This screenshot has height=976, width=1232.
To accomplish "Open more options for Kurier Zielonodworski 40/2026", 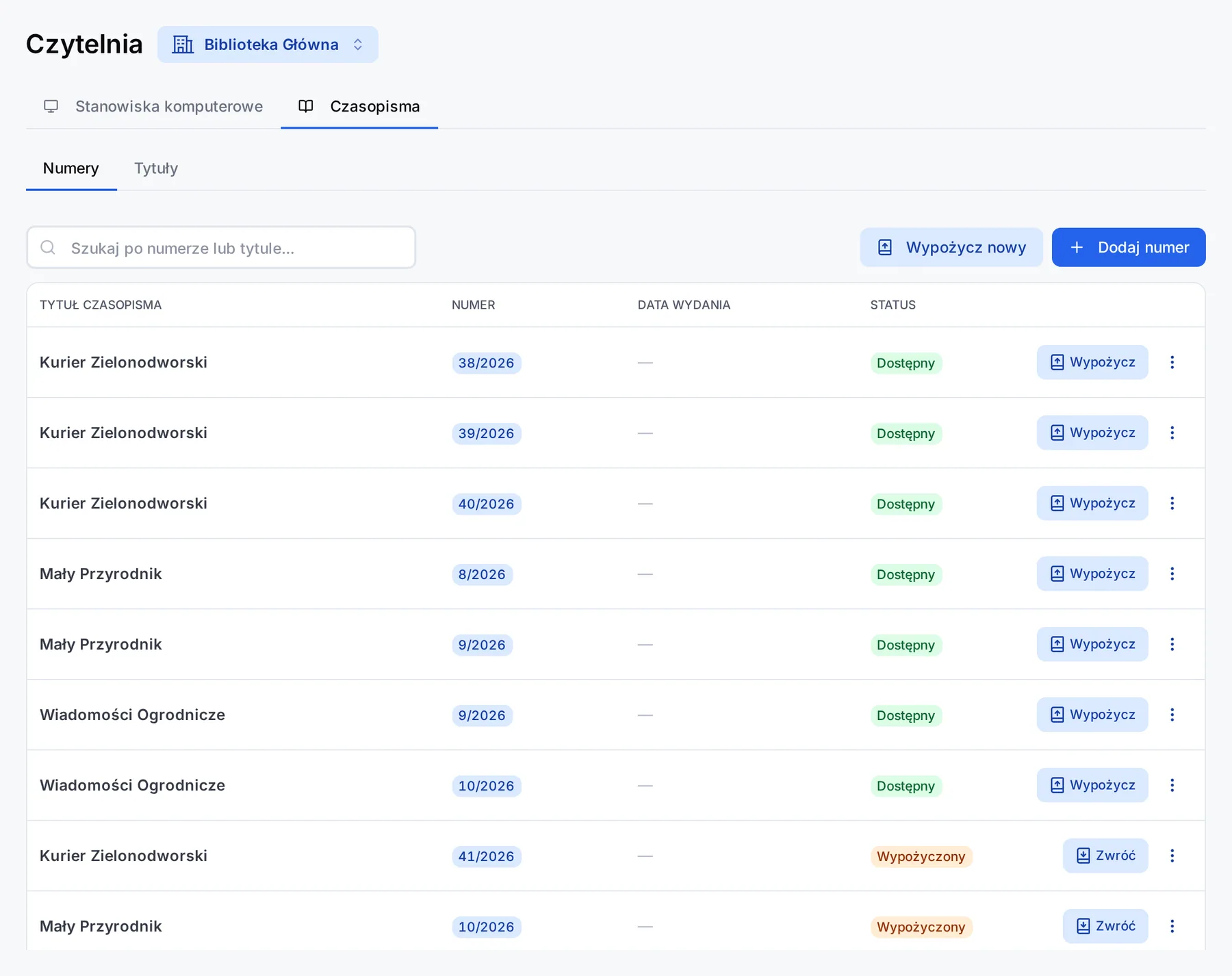I will (1172, 503).
